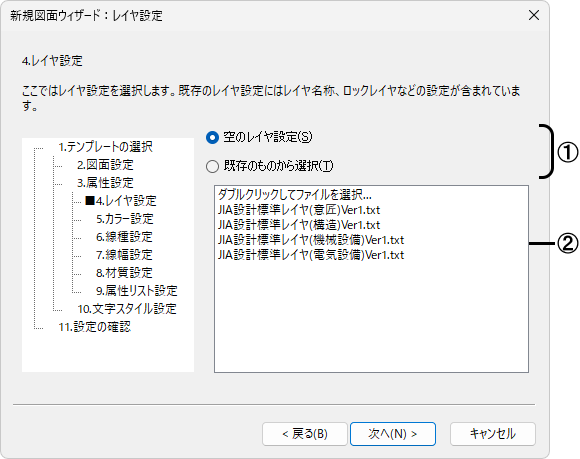This screenshot has width=580, height=459.
Task: Click 次へ(N) > to proceed
Action: [x=392, y=434]
